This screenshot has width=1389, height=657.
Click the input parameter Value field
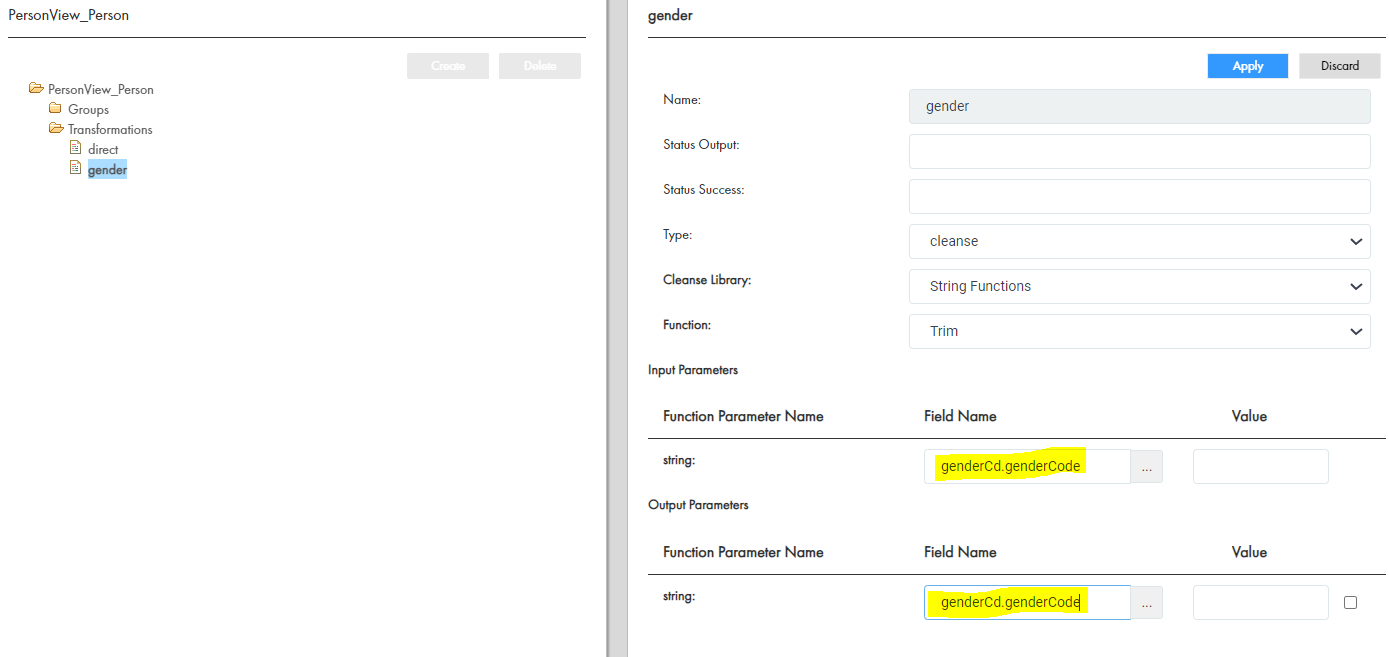pyautogui.click(x=1260, y=466)
